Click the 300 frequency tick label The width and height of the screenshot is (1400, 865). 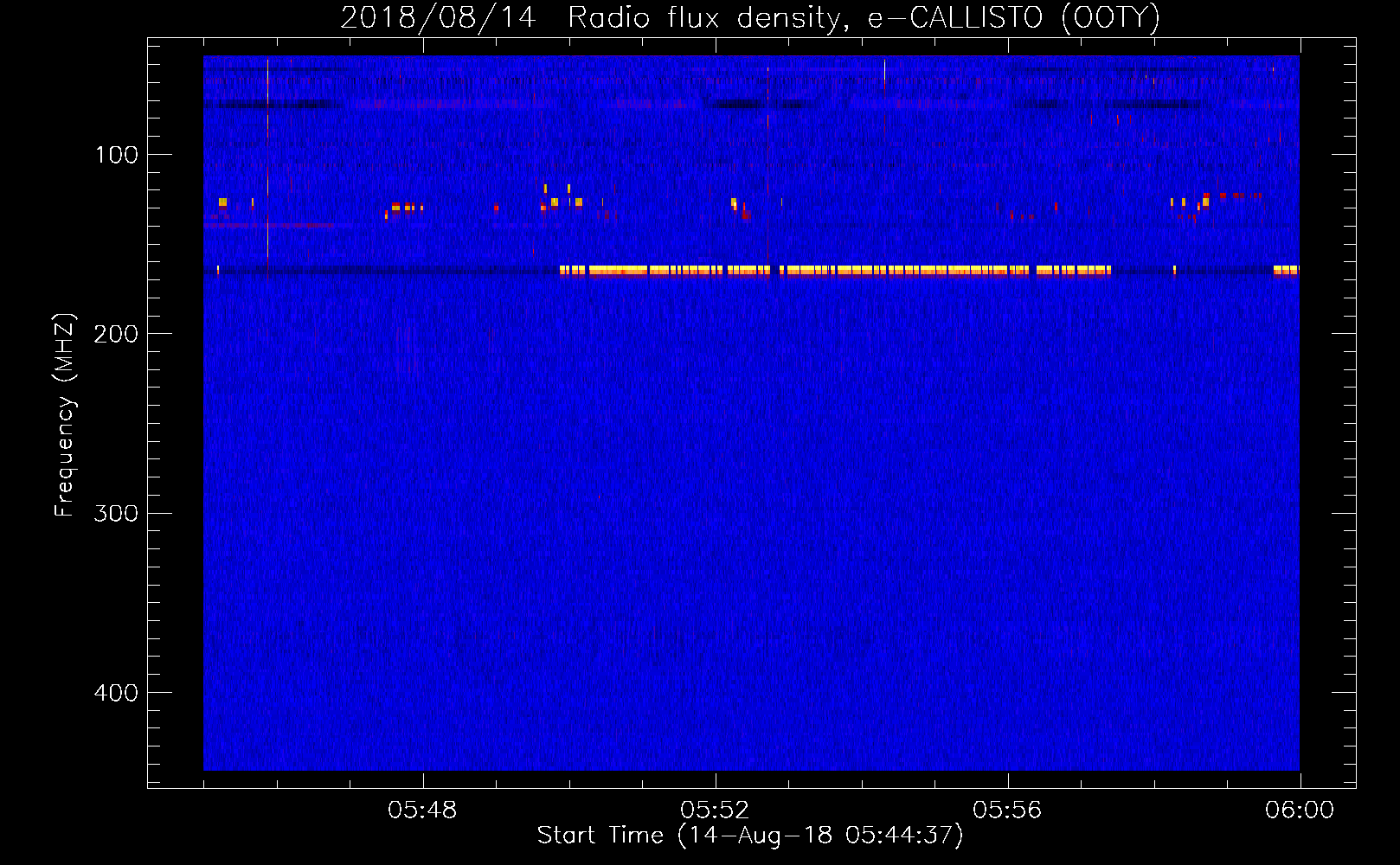coord(116,513)
